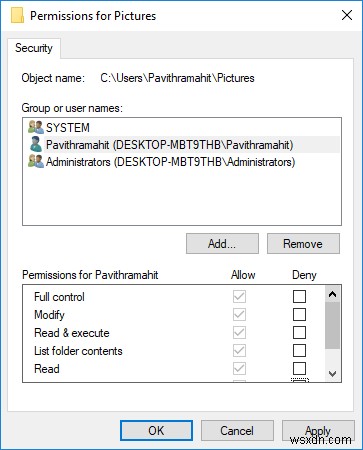Click the Read & execute permission label
The width and height of the screenshot is (363, 450).
[72, 333]
